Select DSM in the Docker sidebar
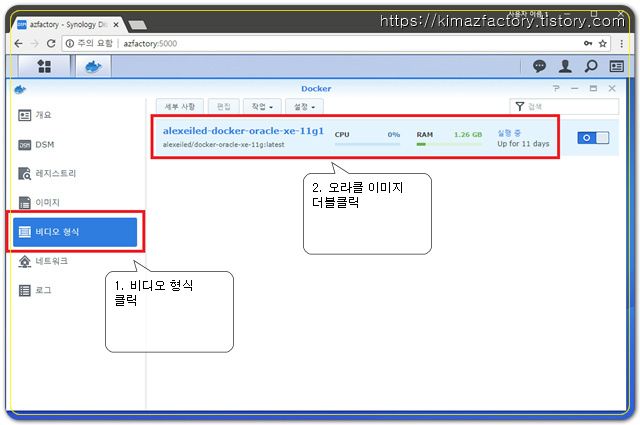Screen dimensions: 640x425 point(76,145)
